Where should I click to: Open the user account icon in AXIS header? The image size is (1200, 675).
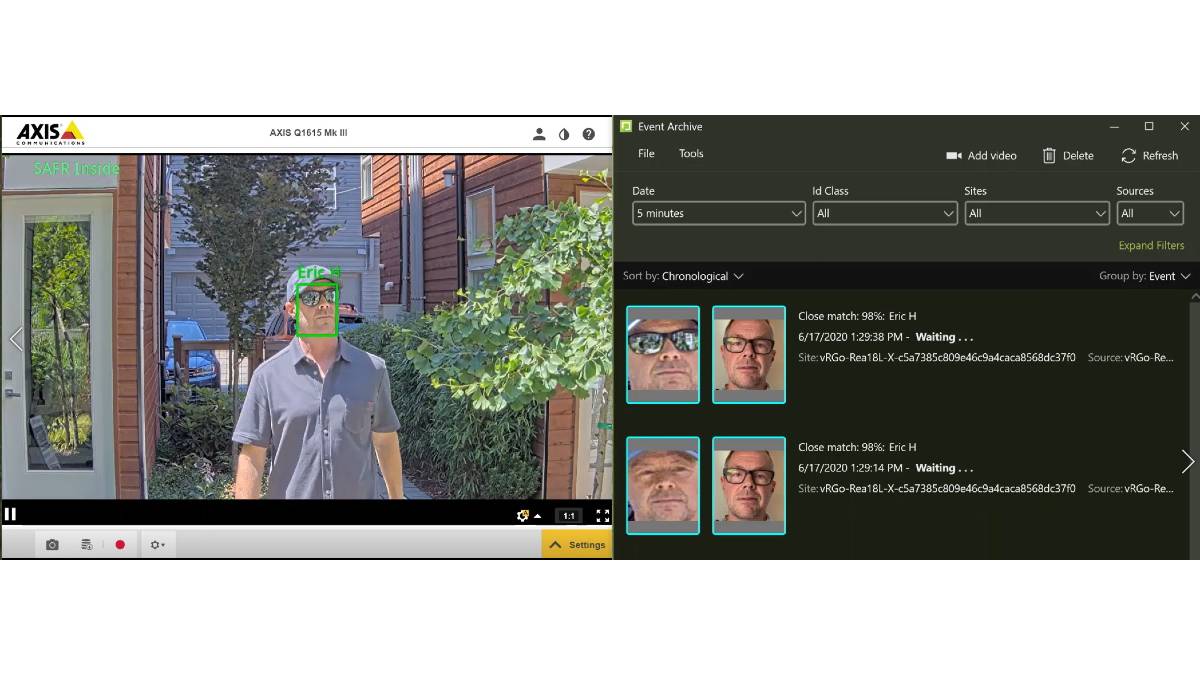(x=539, y=134)
